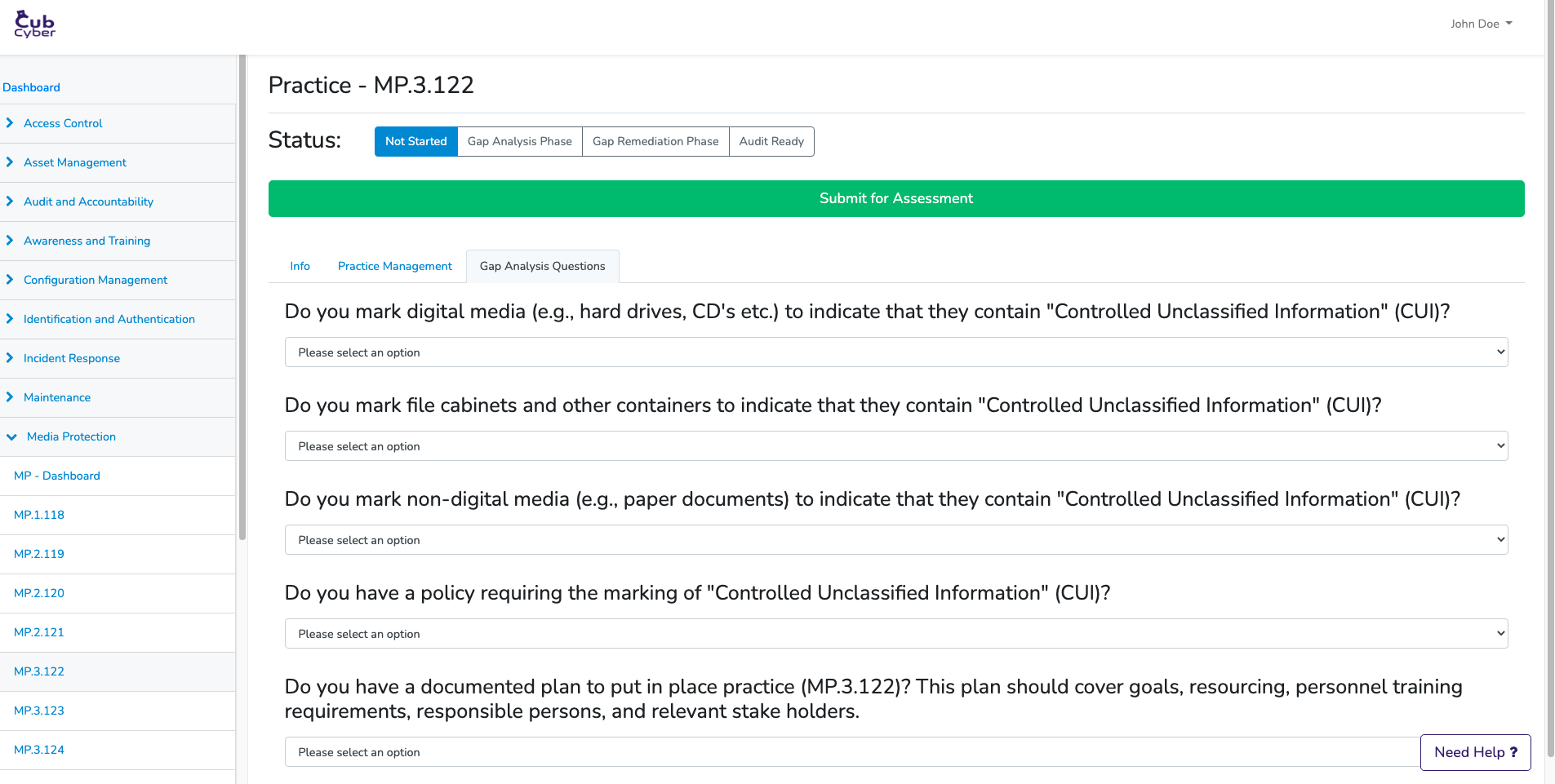Collapse the Media Protection chevron icon
Viewport: 1555px width, 784px height.
tap(11, 437)
